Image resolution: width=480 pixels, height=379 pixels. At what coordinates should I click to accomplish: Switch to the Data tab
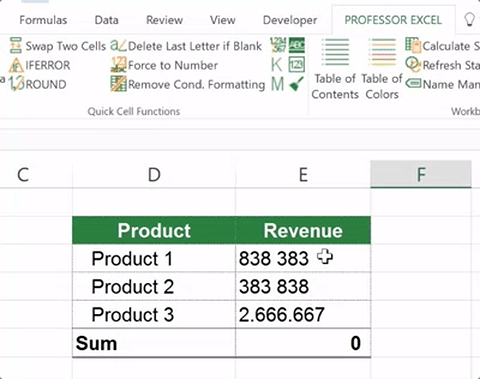point(106,20)
